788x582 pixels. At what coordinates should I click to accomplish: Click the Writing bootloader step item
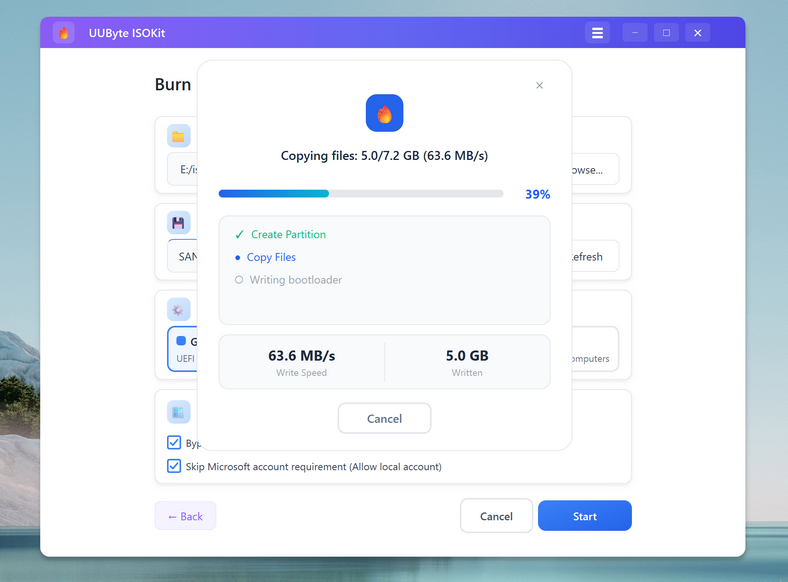coord(295,280)
